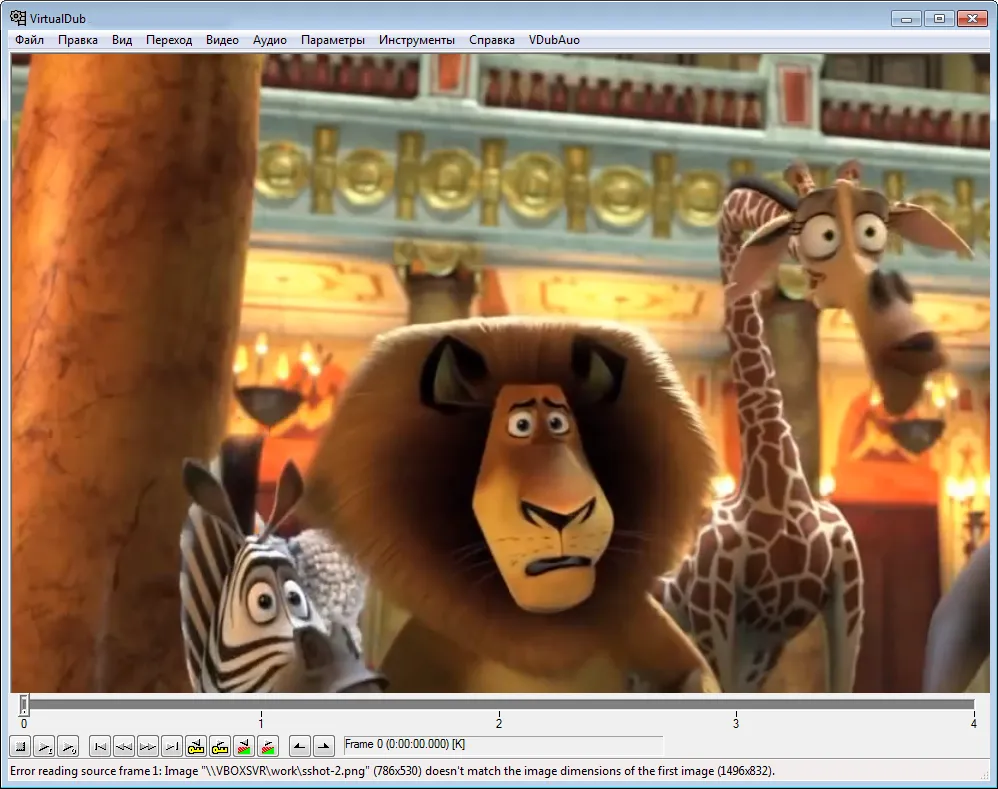Jump to previous scene change
The height and width of the screenshot is (789, 998).
tap(244, 746)
